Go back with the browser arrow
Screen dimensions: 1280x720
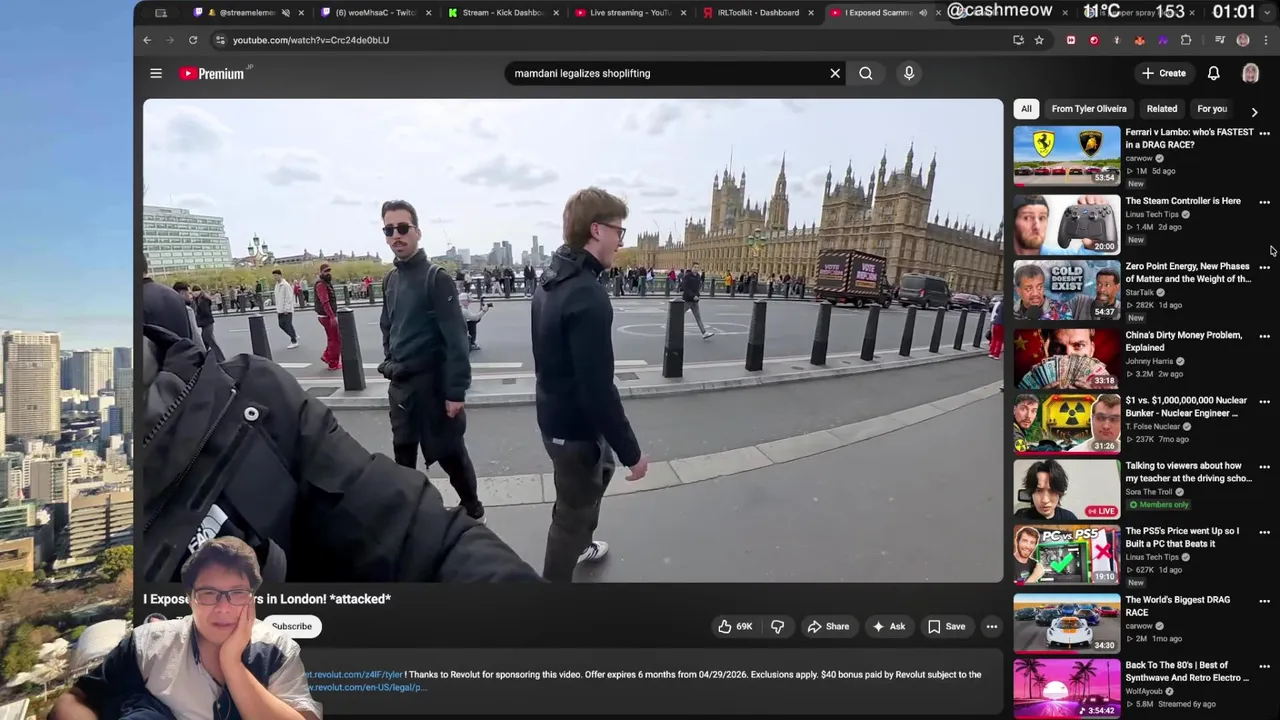[147, 40]
